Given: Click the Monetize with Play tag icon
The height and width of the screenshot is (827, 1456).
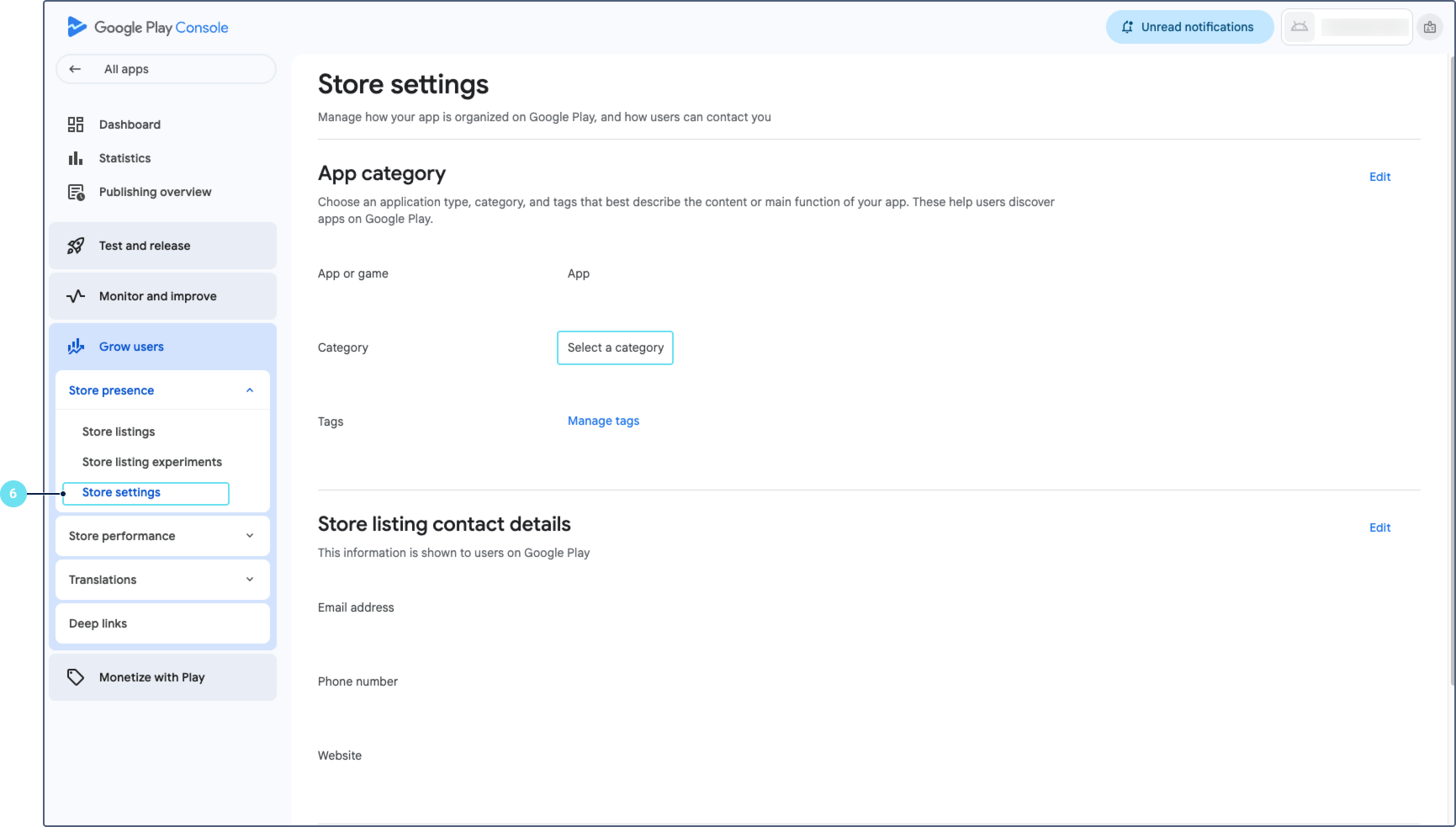Looking at the screenshot, I should click(x=76, y=677).
